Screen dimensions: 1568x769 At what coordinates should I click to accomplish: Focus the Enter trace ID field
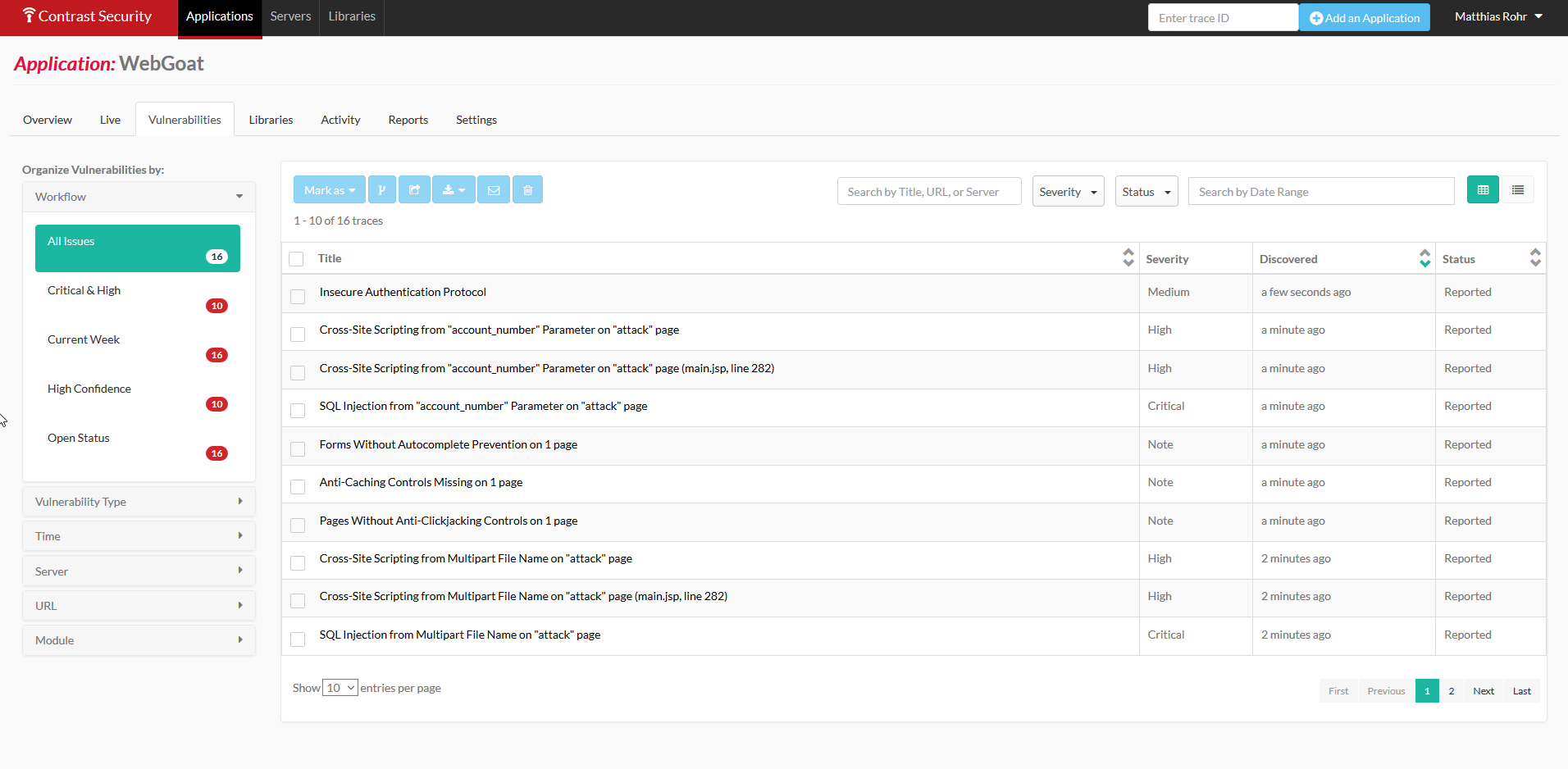point(1223,17)
